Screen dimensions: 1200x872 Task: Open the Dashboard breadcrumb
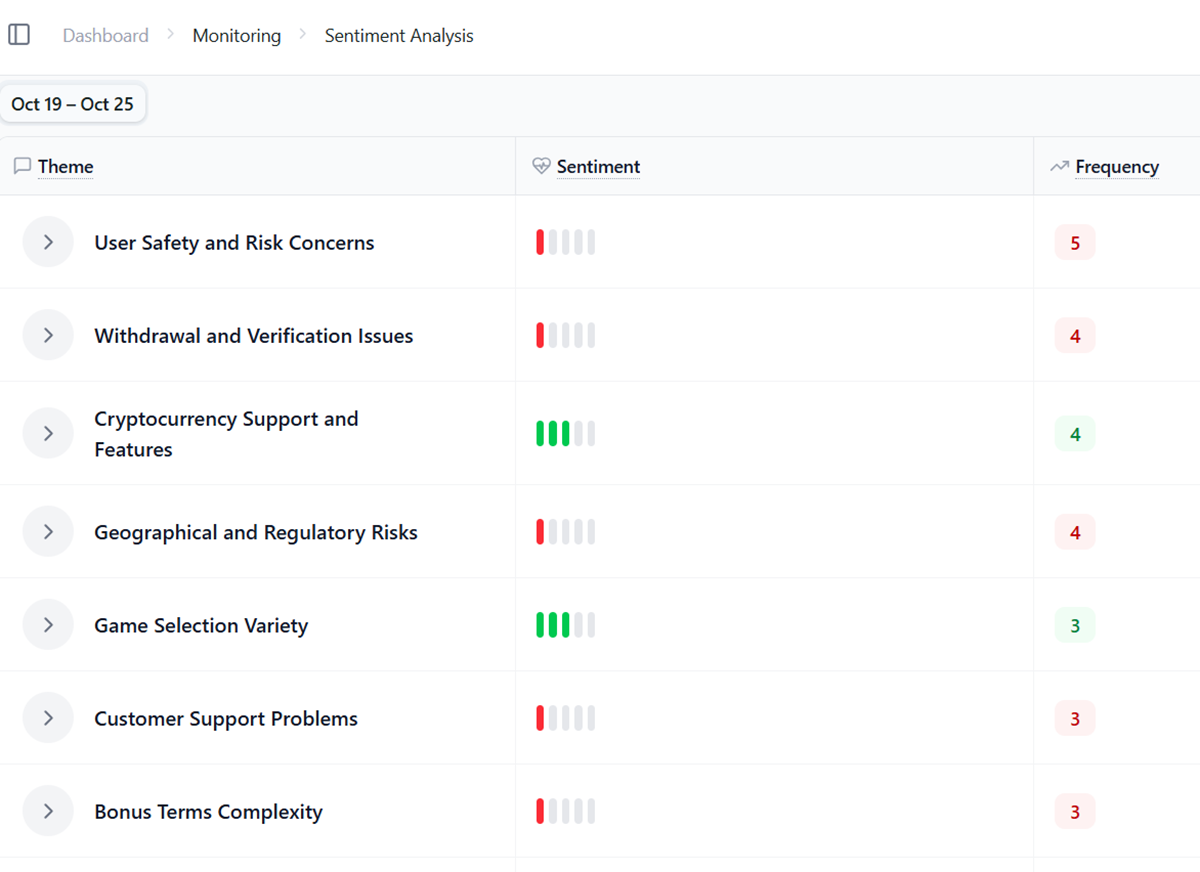pos(105,35)
